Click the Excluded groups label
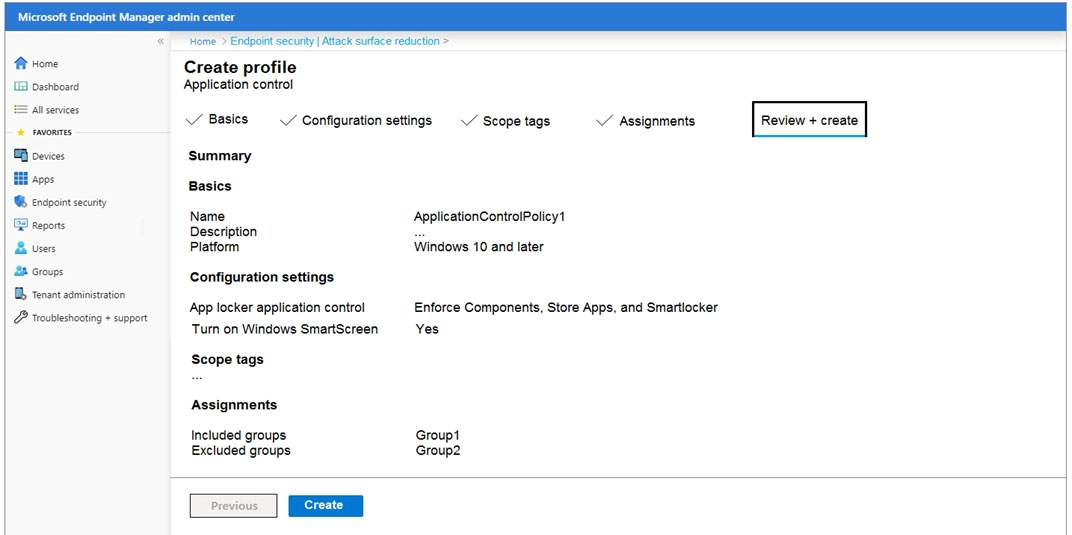Screen dimensions: 1072x535 (x=241, y=450)
